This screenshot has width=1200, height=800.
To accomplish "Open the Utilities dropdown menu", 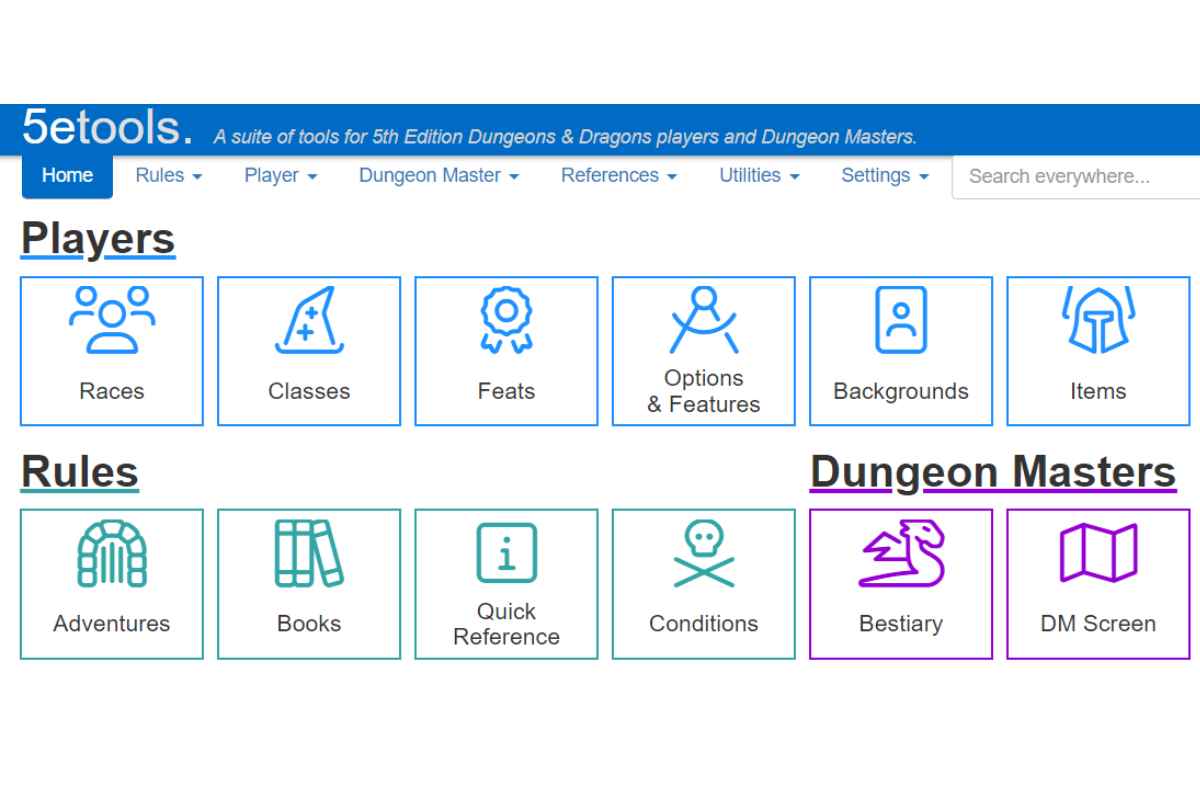I will click(760, 175).
